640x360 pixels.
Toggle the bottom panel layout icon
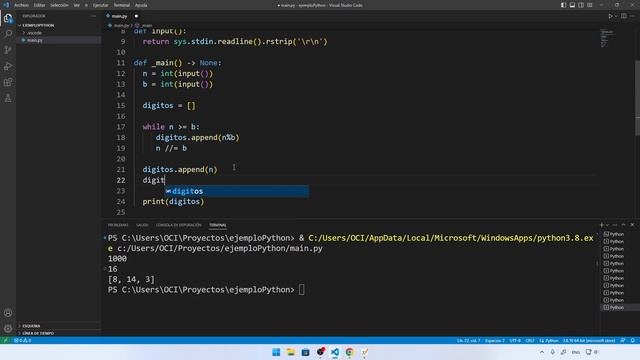pos(572,5)
